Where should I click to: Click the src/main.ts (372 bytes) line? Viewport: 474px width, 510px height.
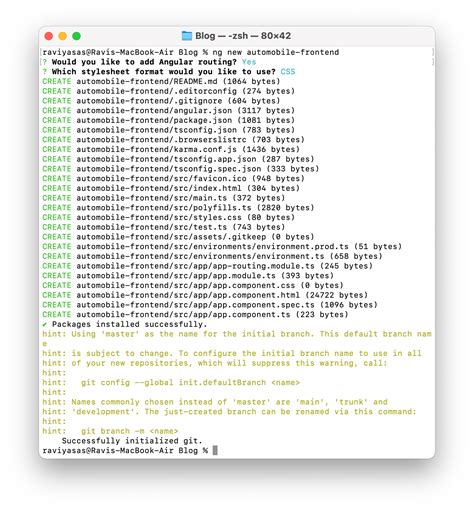click(164, 198)
